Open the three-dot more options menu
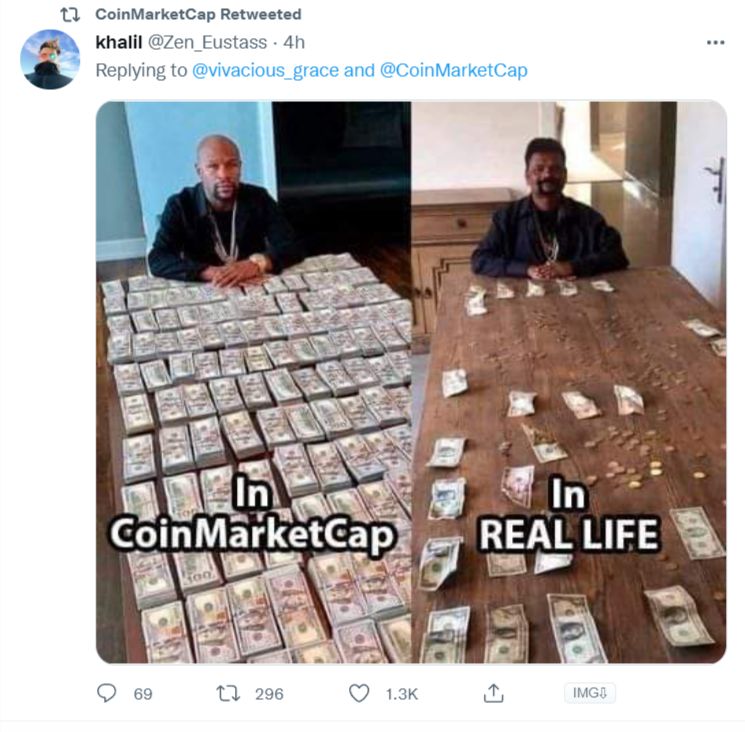Image resolution: width=745 pixels, height=732 pixels. coord(716,43)
